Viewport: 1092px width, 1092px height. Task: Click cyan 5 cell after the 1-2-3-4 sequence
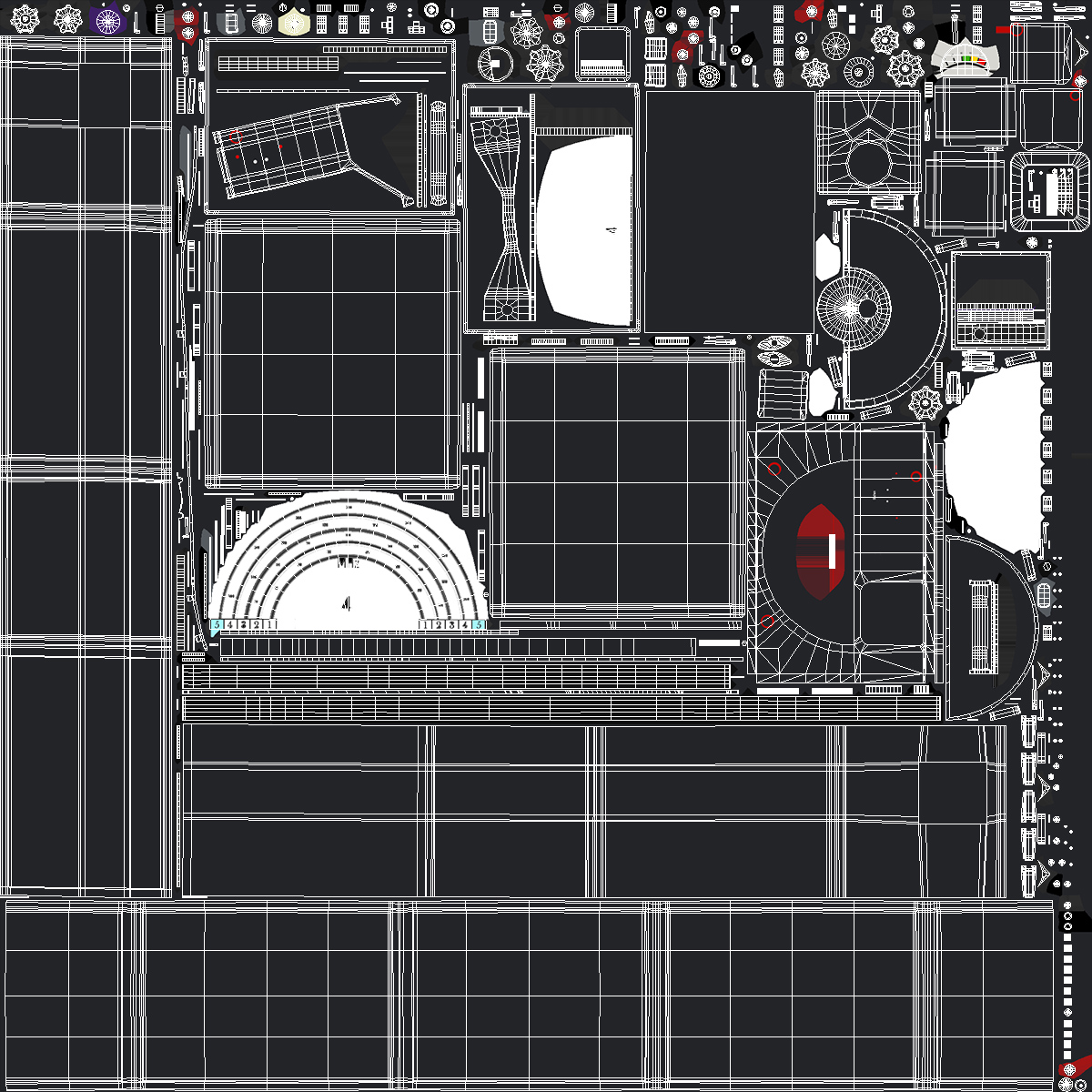tap(478, 625)
